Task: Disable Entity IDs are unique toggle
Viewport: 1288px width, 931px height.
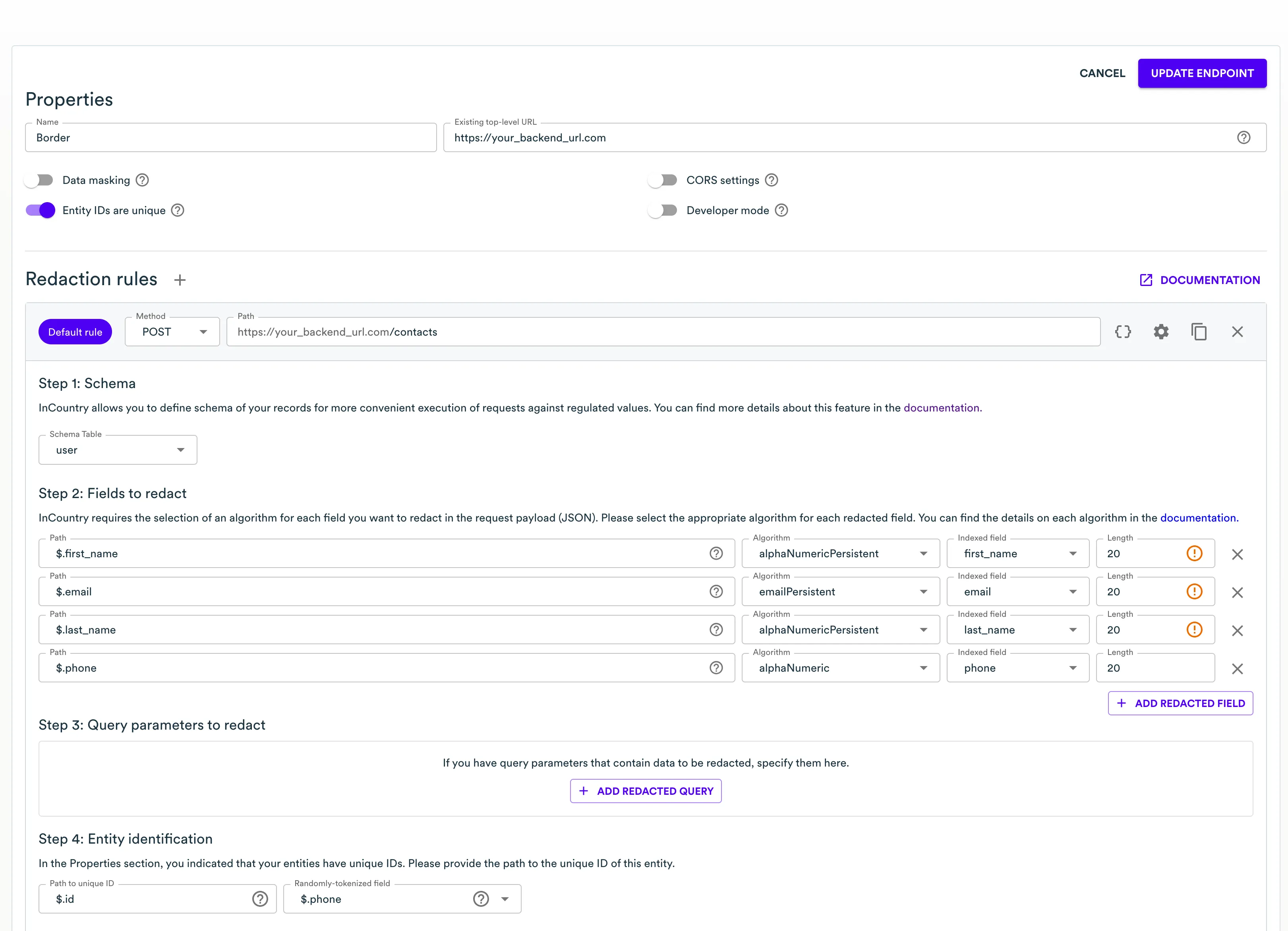Action: point(40,210)
